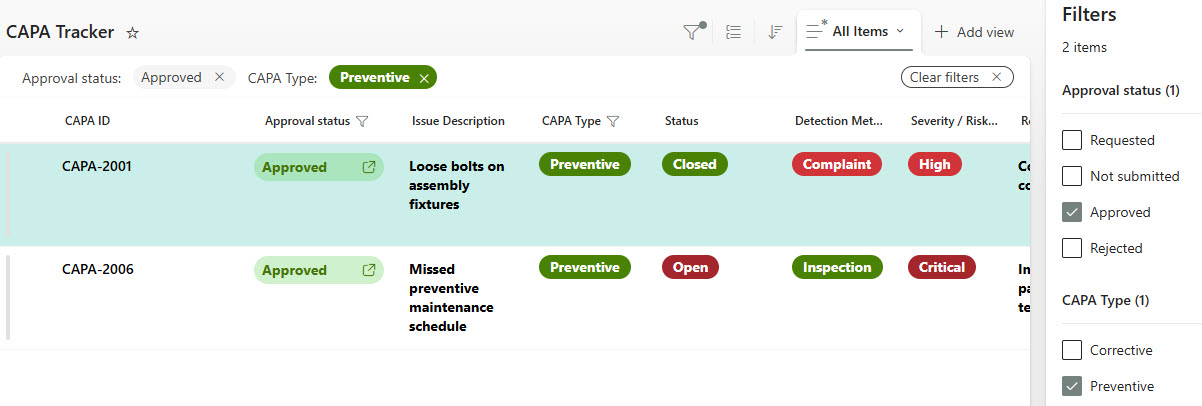The height and width of the screenshot is (406, 1202).
Task: Click CAPA Type column filter icon
Action: click(613, 121)
